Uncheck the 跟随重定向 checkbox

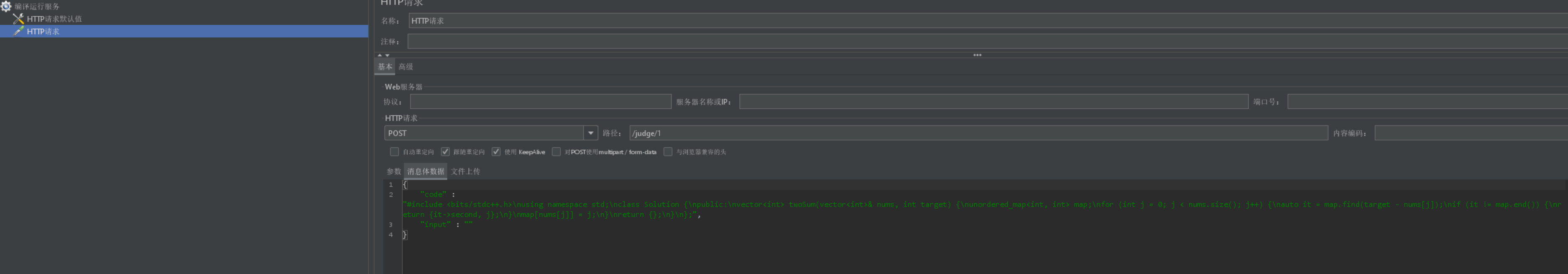pos(445,151)
